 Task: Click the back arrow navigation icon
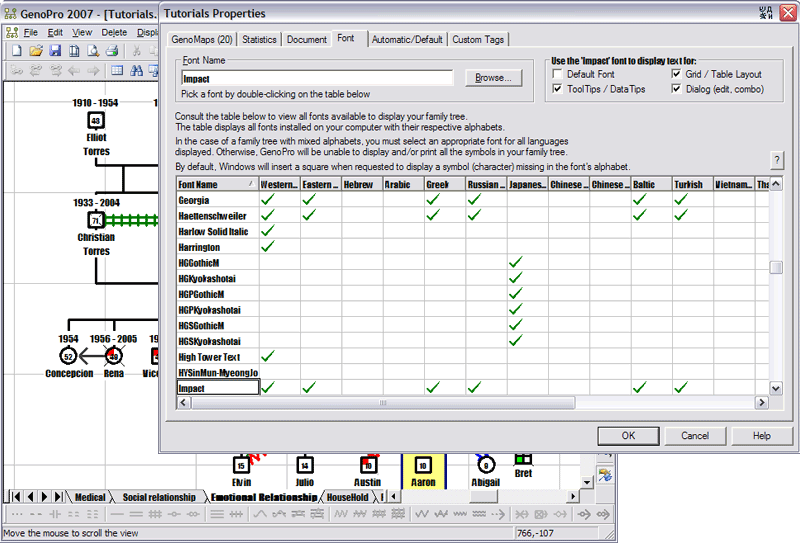(x=74, y=70)
